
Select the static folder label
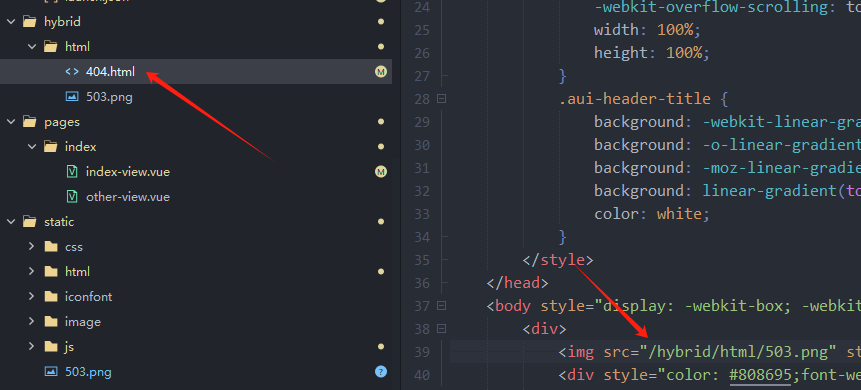coord(59,222)
